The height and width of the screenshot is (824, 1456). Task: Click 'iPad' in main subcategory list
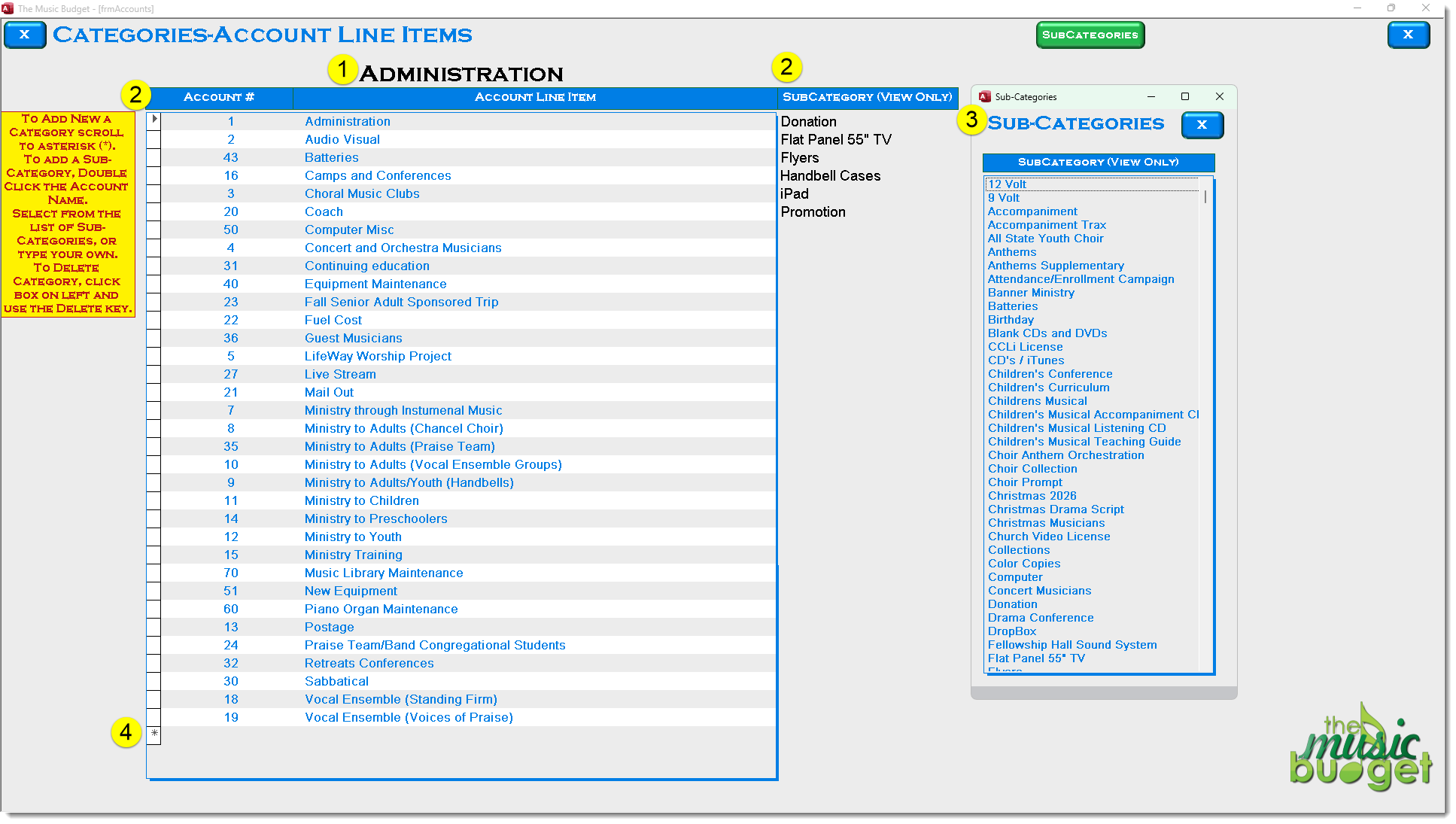(x=794, y=193)
